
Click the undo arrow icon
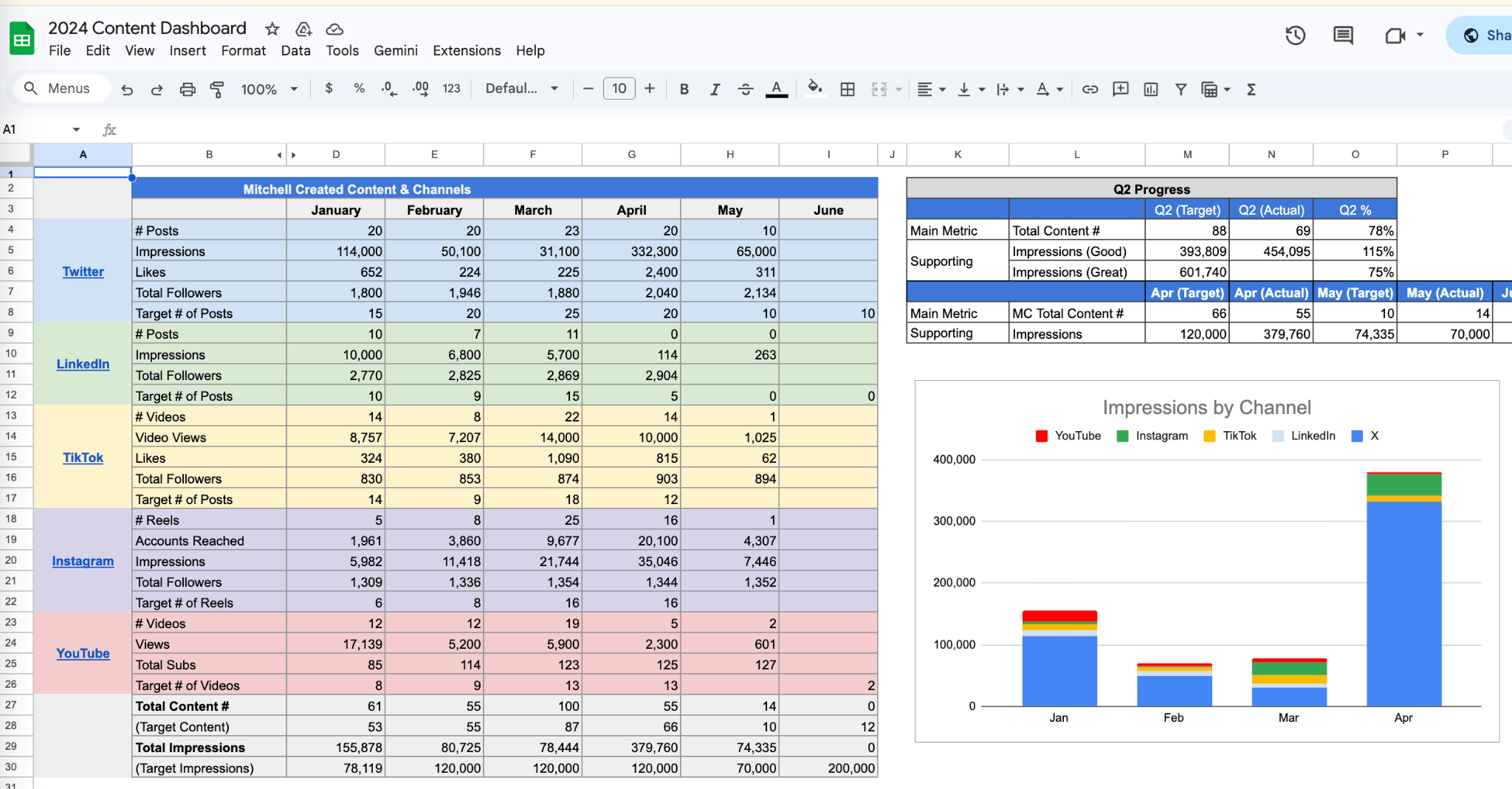127,89
